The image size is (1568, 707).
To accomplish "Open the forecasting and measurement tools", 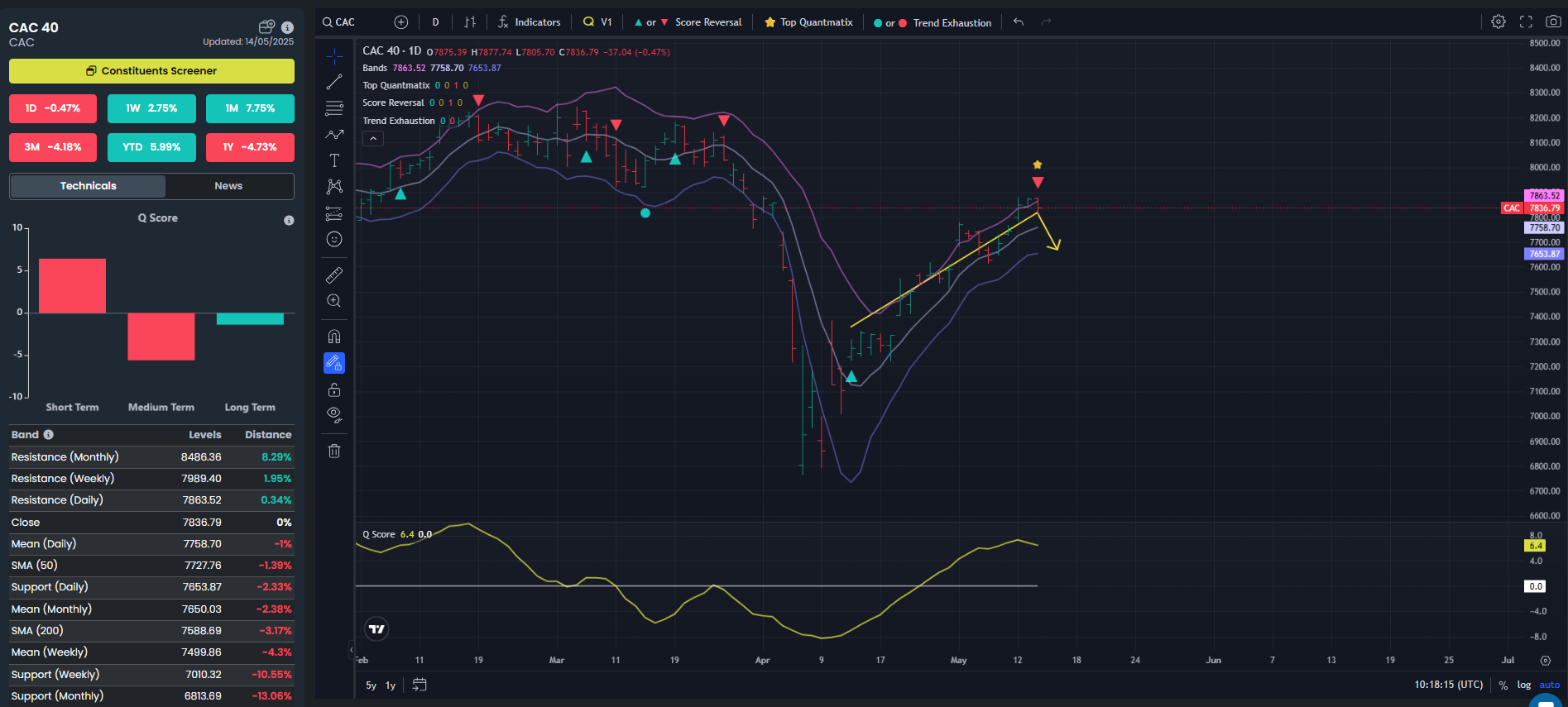I will click(x=334, y=213).
